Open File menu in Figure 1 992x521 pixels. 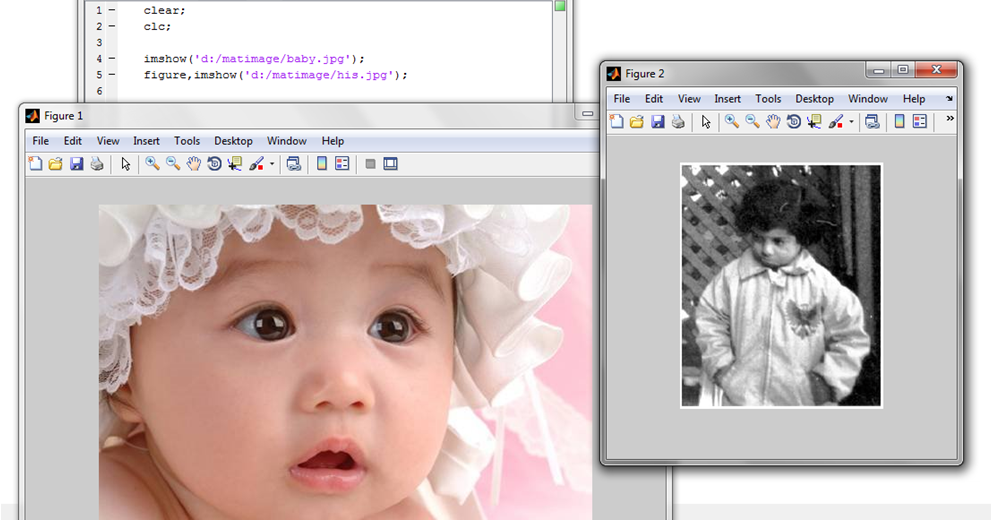point(40,141)
